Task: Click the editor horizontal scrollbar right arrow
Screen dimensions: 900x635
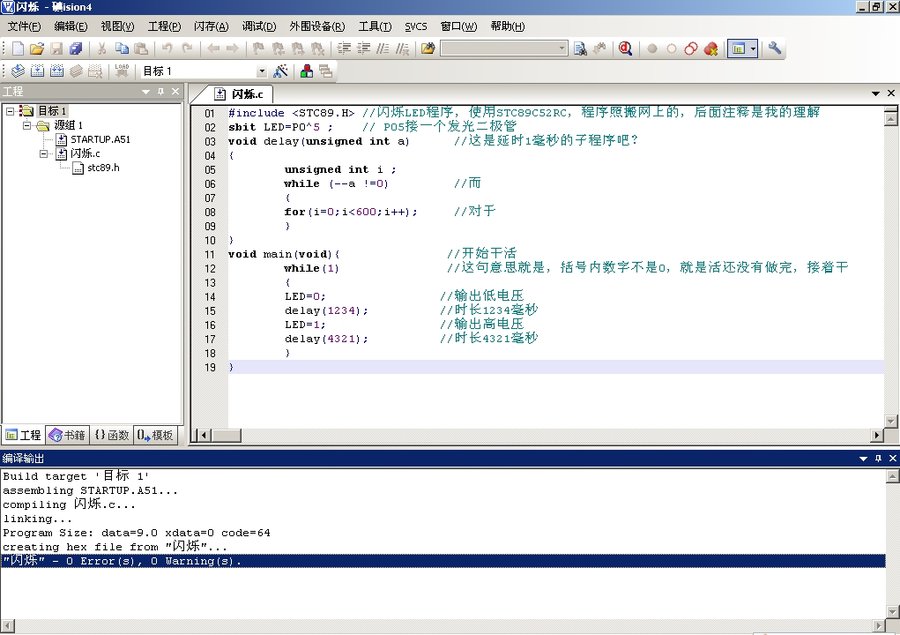Action: pos(877,435)
